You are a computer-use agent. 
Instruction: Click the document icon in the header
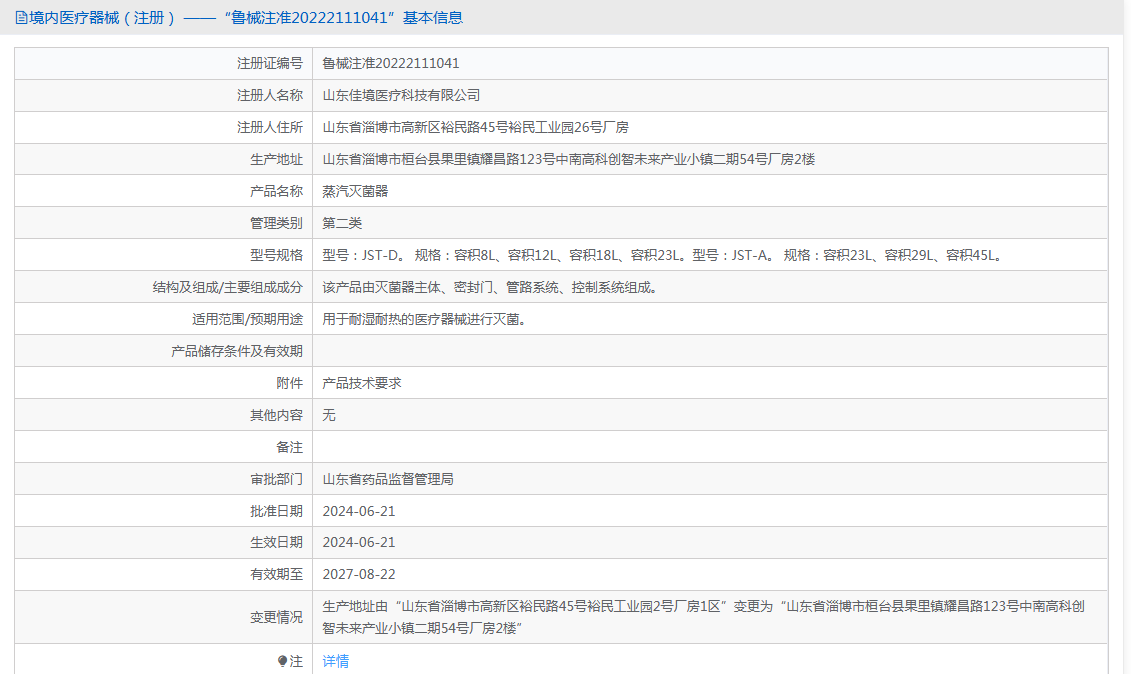[x=22, y=18]
